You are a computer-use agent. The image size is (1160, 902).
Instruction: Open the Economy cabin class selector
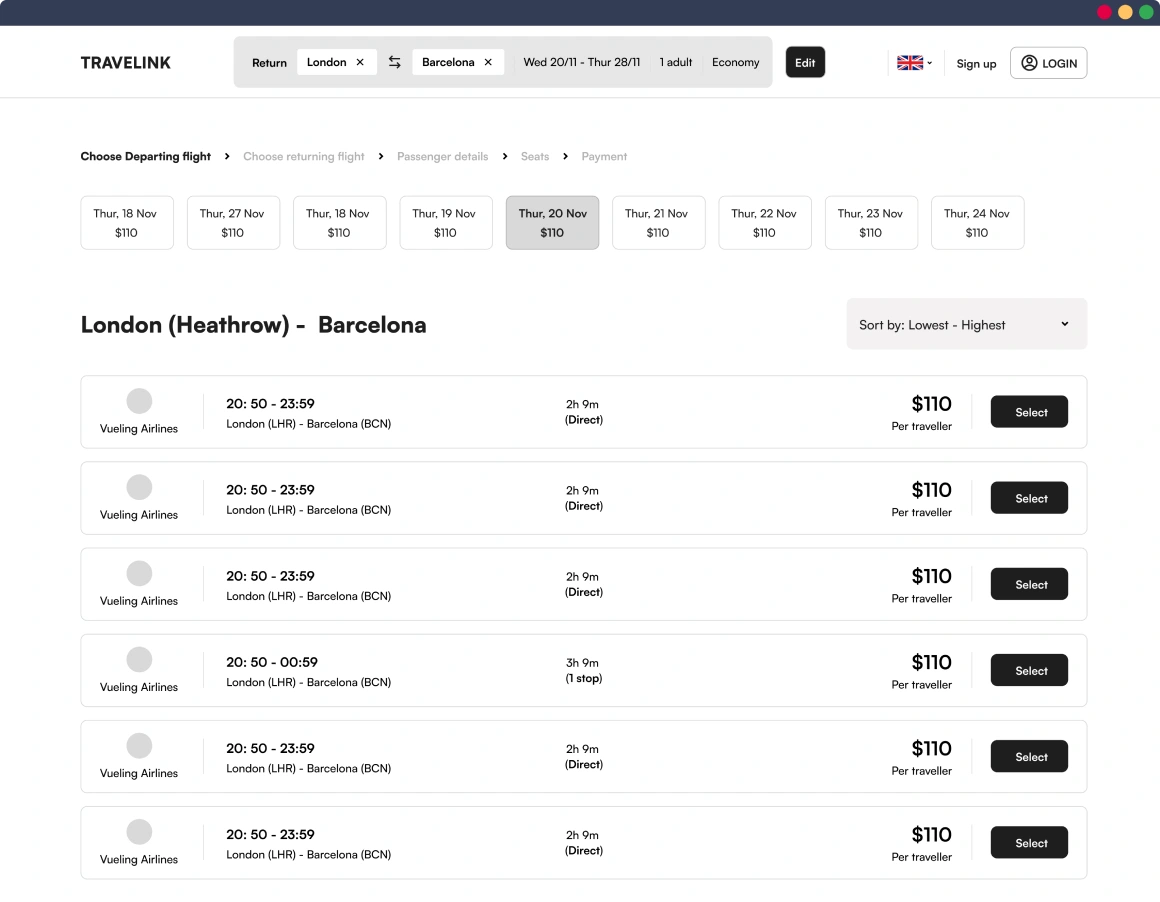[736, 62]
